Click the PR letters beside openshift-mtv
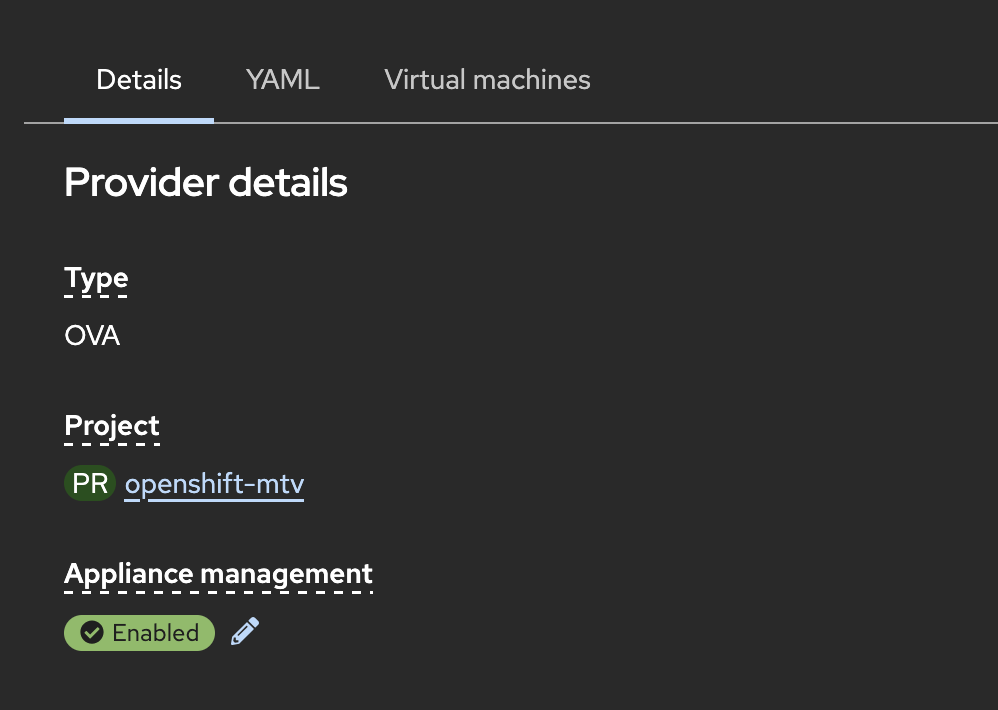This screenshot has height=710, width=998. pyautogui.click(x=90, y=484)
